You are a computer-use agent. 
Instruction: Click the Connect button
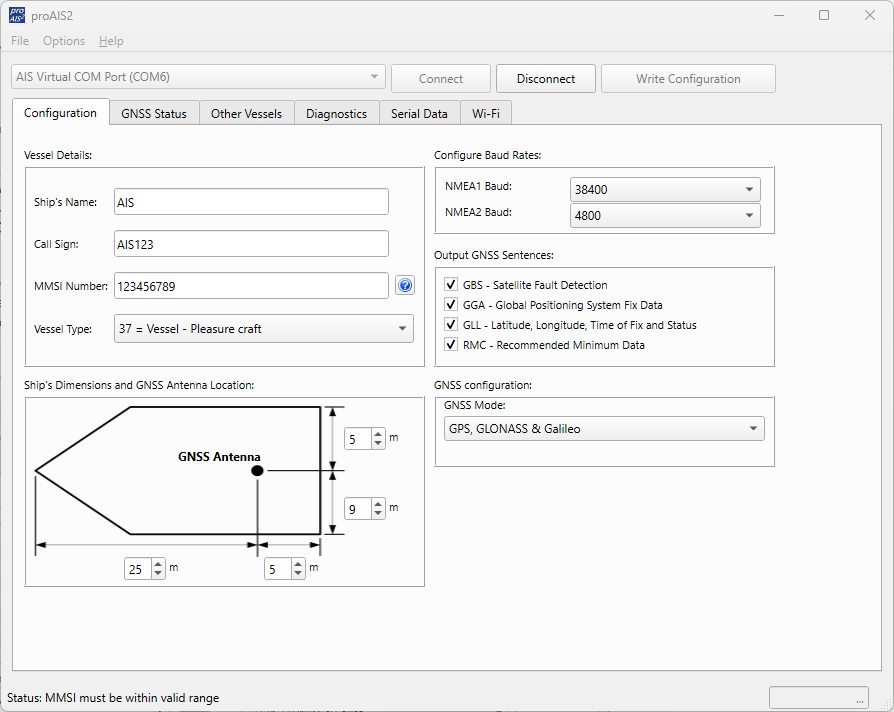pos(441,79)
